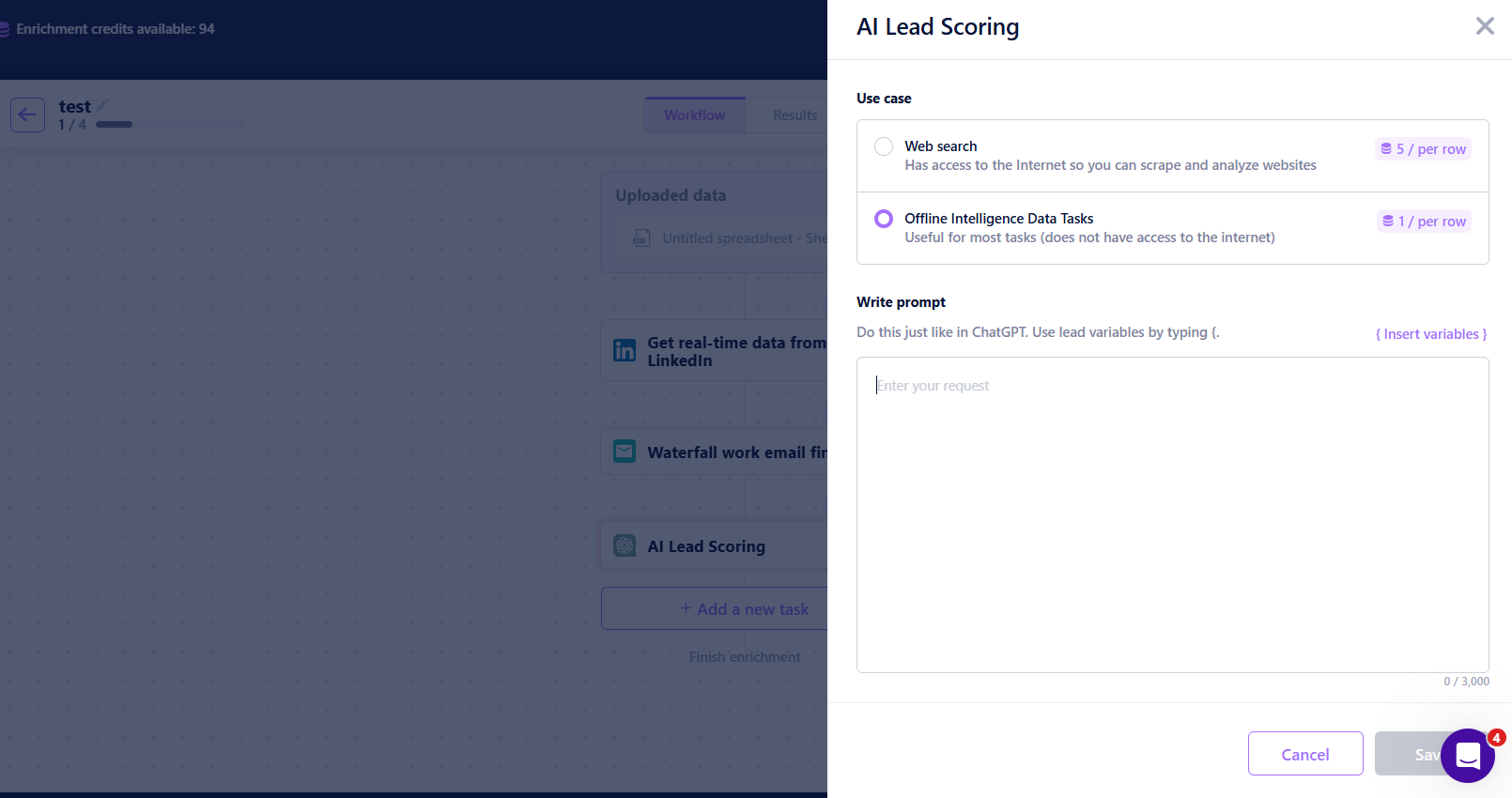
Task: Click the 1 / per row credit badge
Action: point(1424,221)
